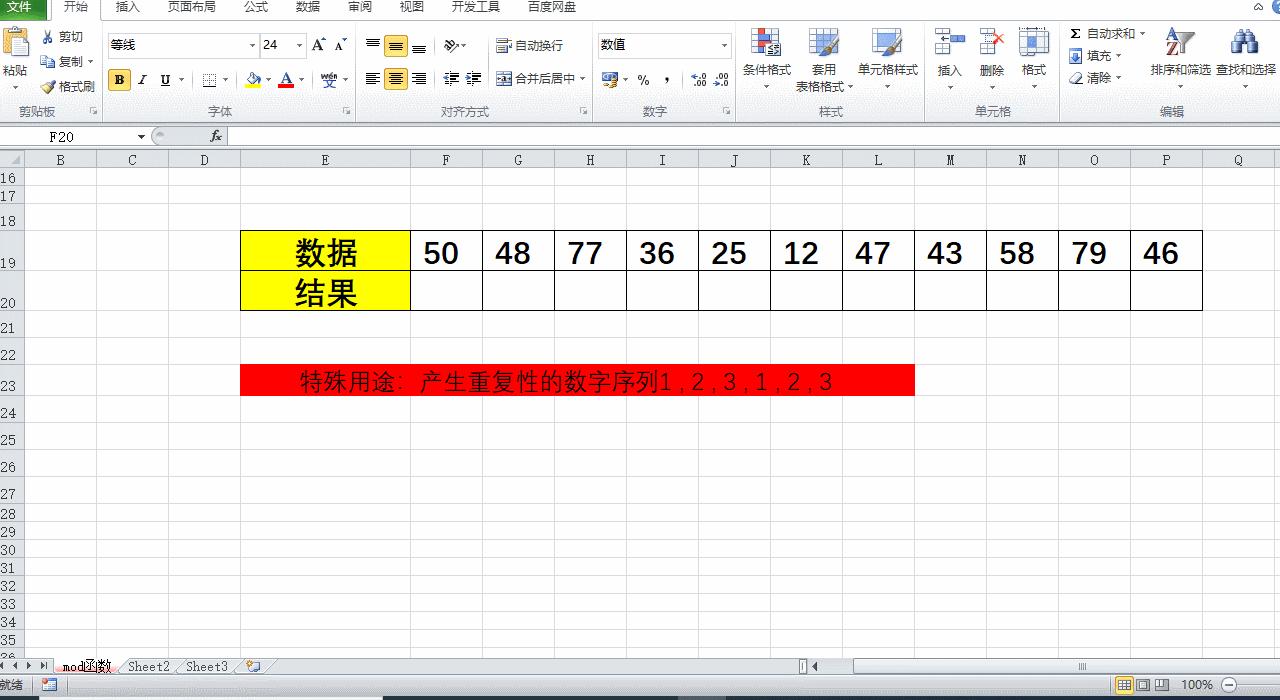
Task: Select the format painter (格式刷) tool
Action: pos(68,86)
